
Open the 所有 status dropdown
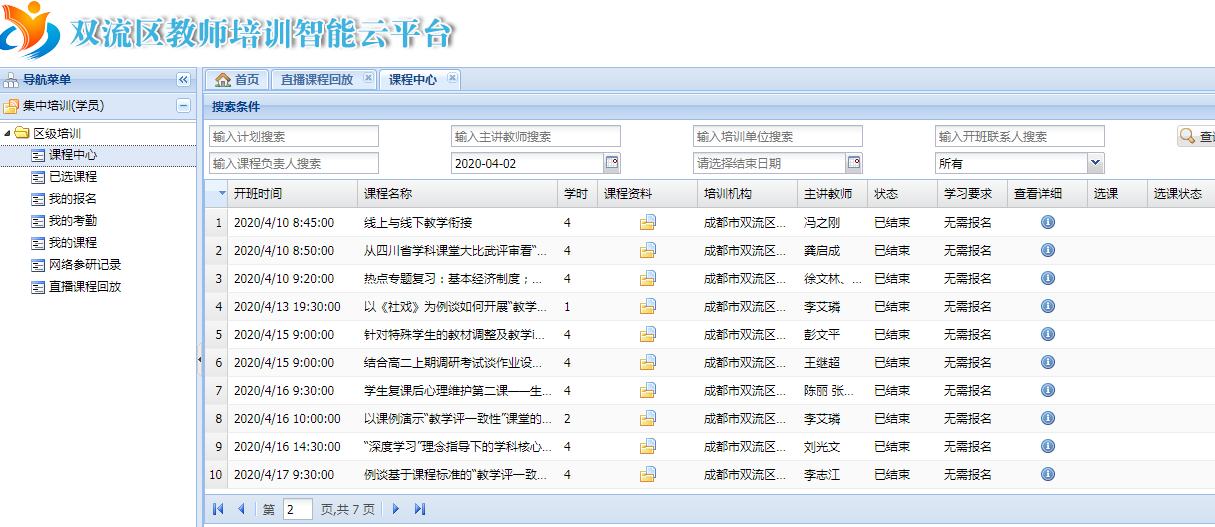[x=1095, y=163]
